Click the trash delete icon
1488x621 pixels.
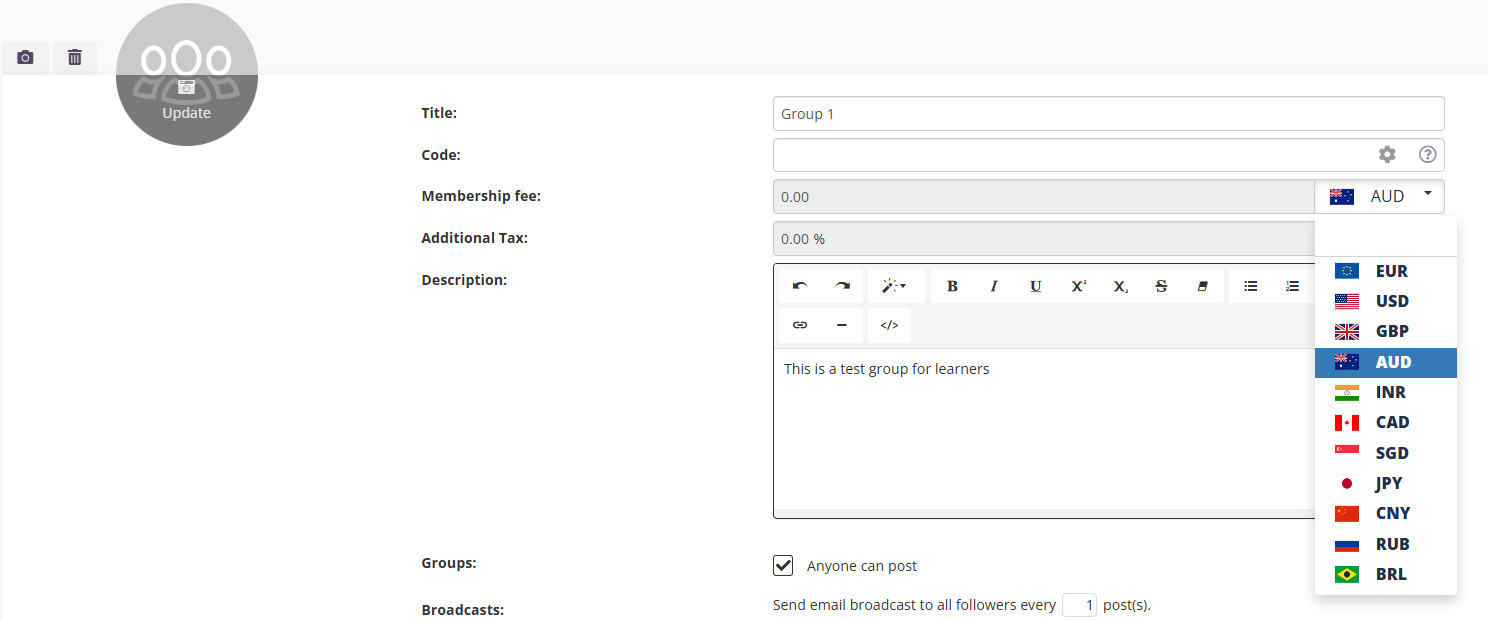[x=75, y=58]
